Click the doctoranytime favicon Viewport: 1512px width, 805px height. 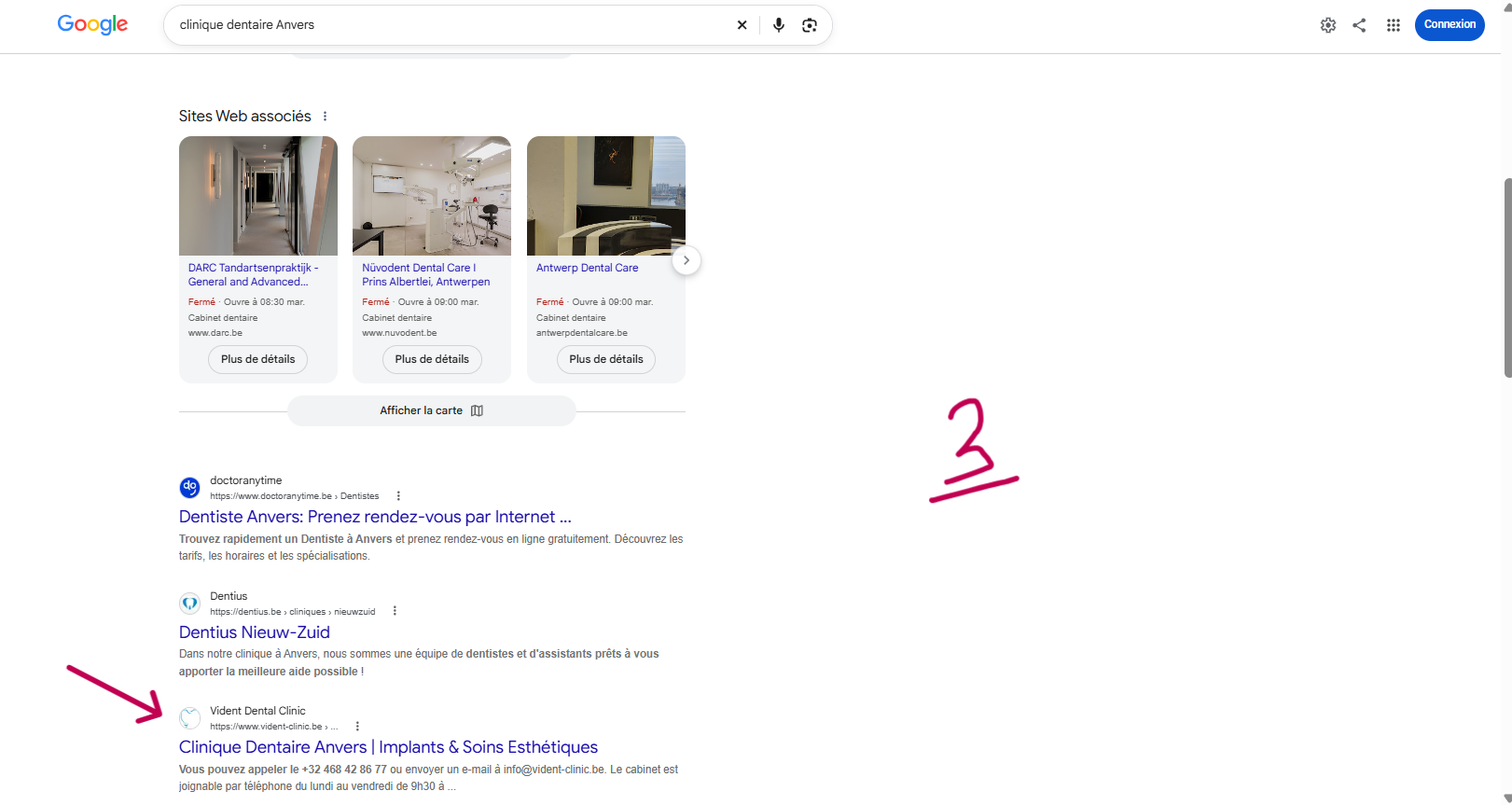(x=189, y=487)
